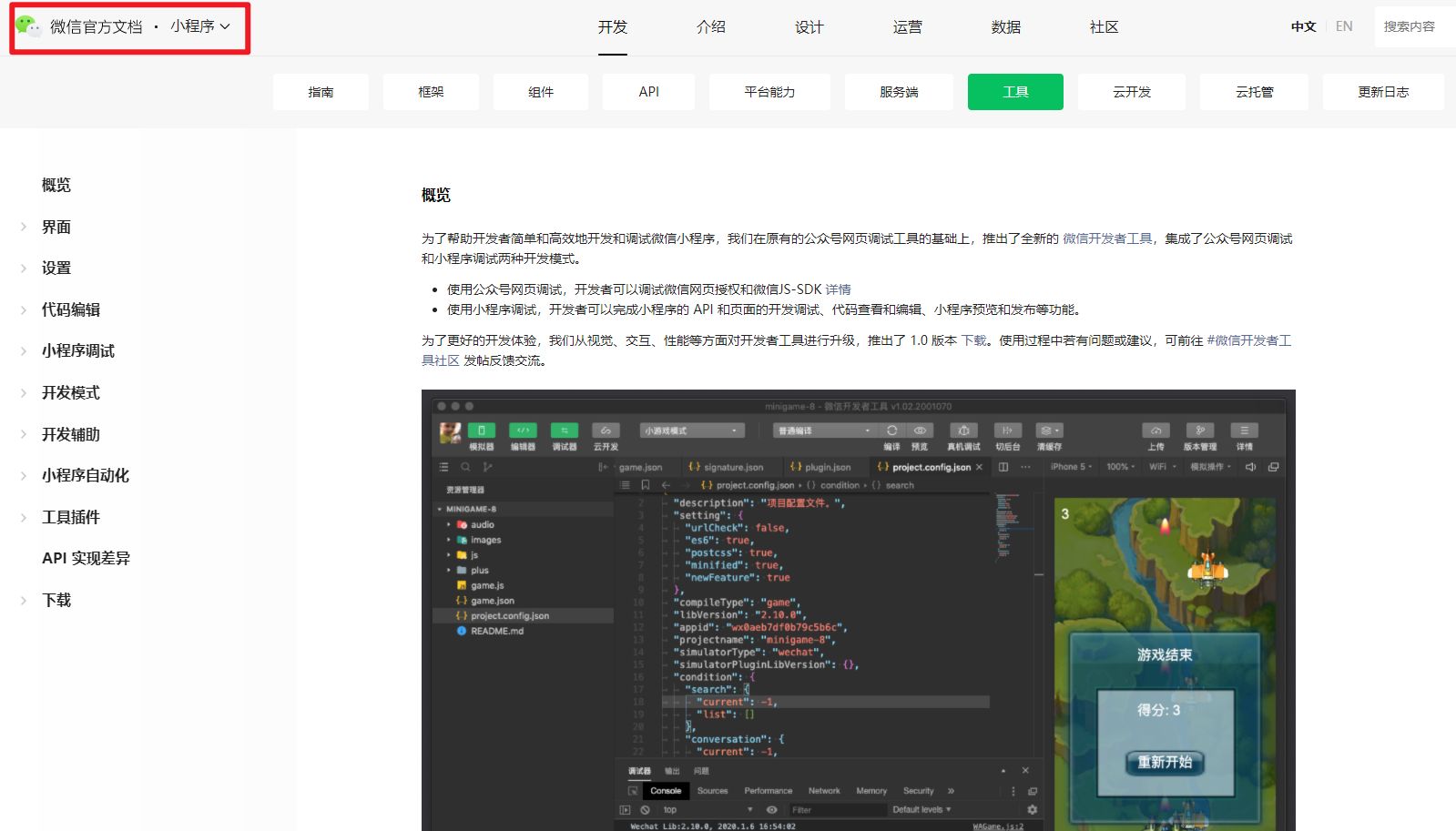Open the 云开发 sub-navigation button

(x=1132, y=92)
